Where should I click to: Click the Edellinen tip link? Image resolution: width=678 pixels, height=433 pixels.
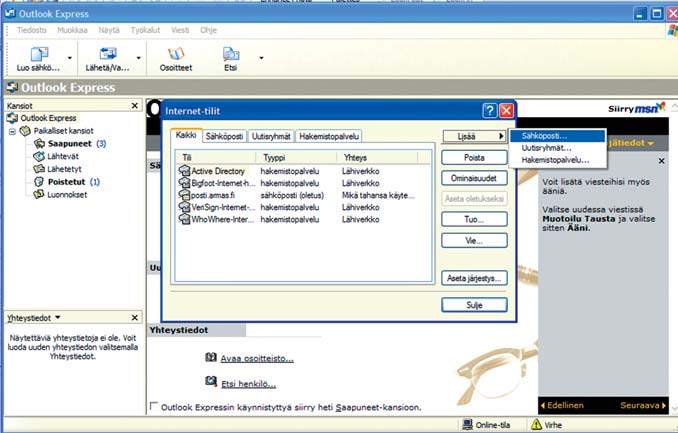[562, 405]
